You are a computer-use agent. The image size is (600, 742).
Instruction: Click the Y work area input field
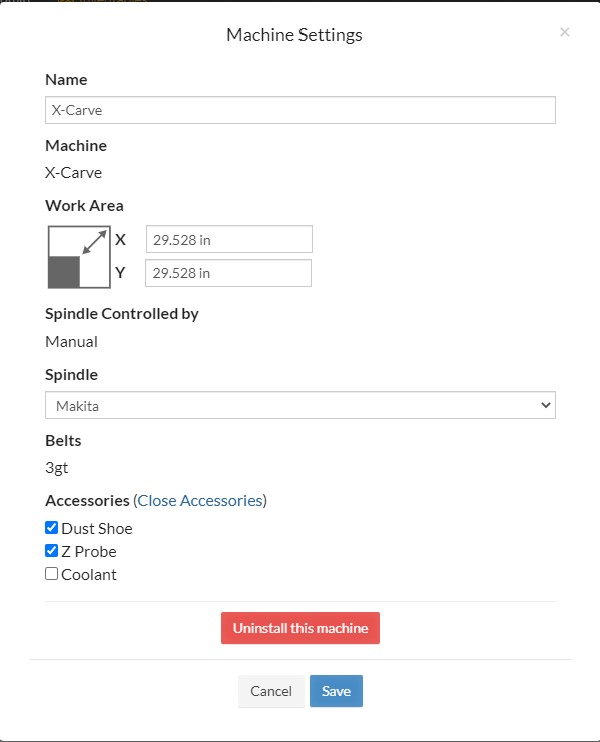229,273
